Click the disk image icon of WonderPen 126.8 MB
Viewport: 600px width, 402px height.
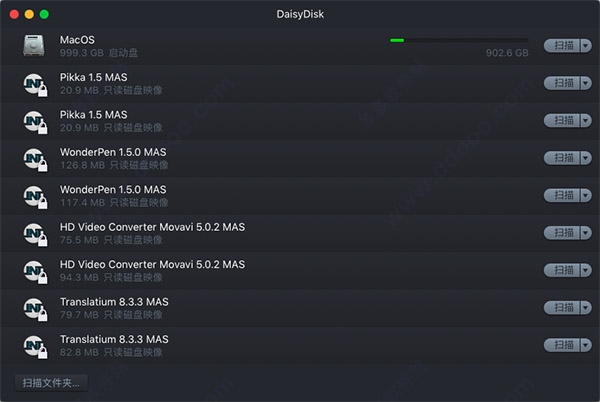coord(35,159)
